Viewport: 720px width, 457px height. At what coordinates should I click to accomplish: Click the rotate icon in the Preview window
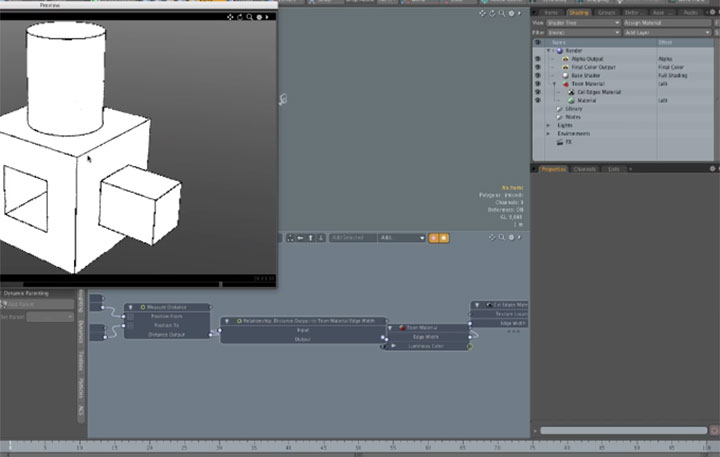[240, 17]
